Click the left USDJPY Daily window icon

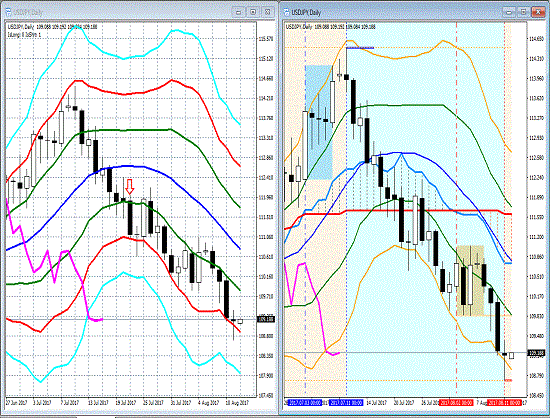point(8,12)
